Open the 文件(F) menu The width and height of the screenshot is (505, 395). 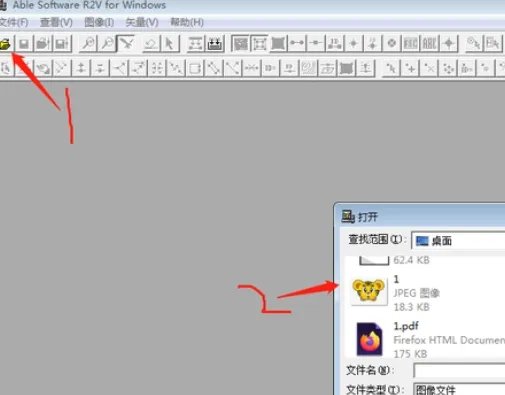pos(14,23)
